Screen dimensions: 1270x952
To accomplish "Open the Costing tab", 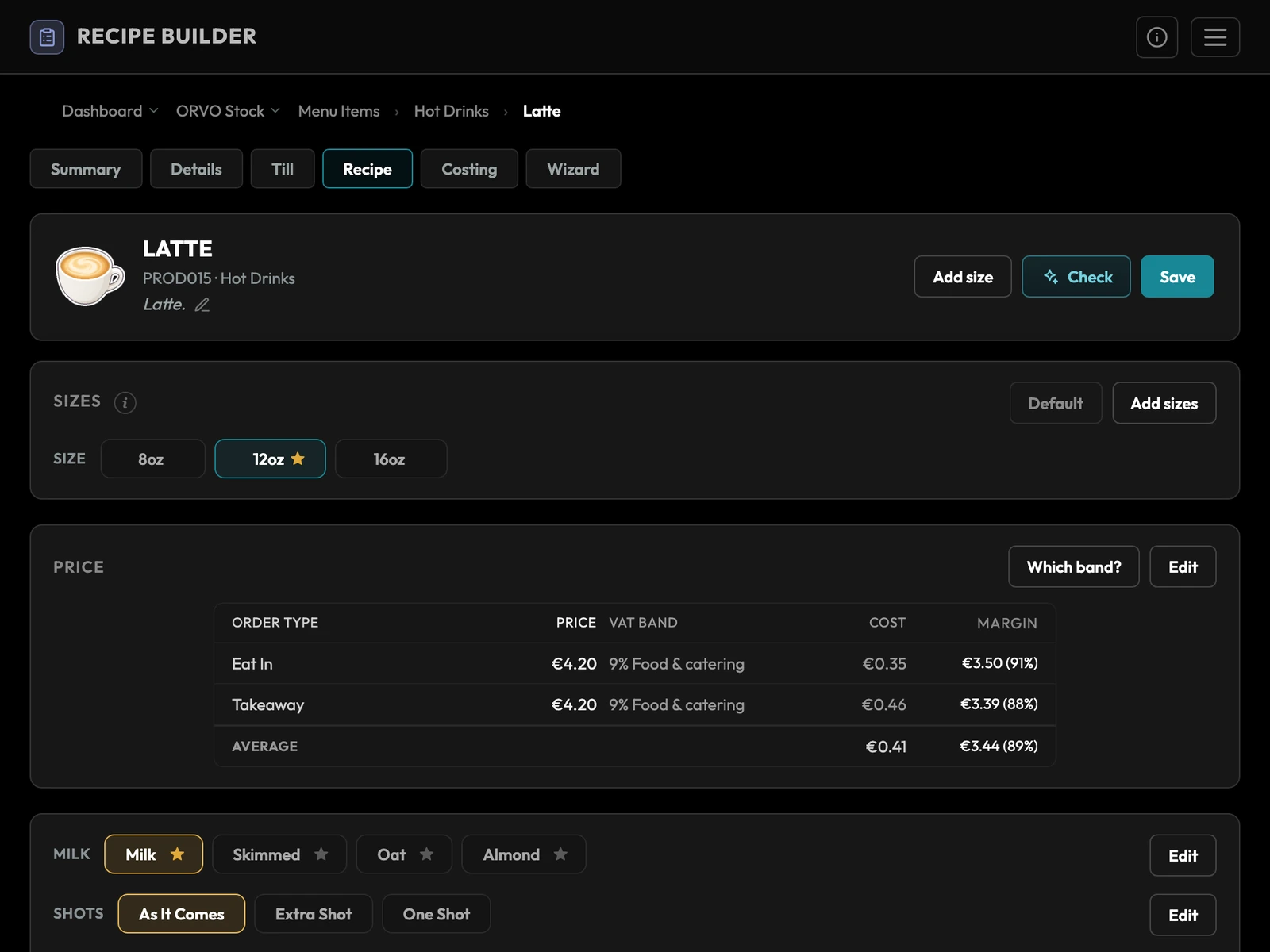I will point(469,169).
